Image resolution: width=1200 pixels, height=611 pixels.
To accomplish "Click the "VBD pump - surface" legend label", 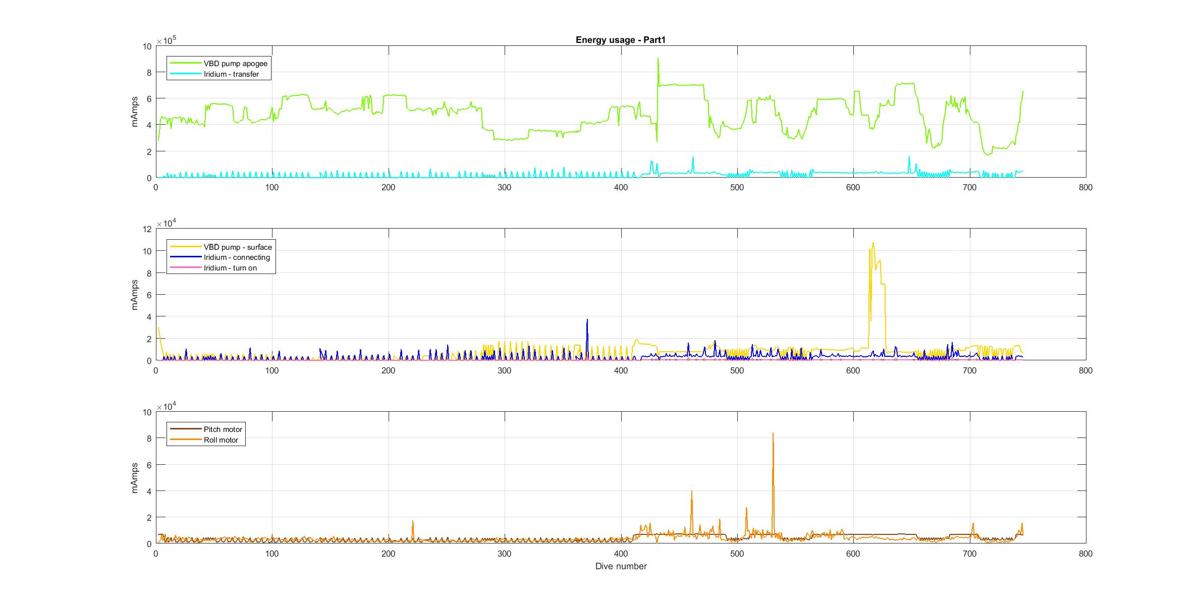I will click(x=237, y=247).
